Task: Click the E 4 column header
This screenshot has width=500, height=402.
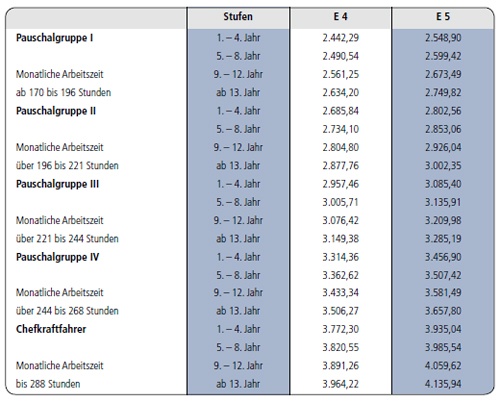Action: [x=340, y=16]
